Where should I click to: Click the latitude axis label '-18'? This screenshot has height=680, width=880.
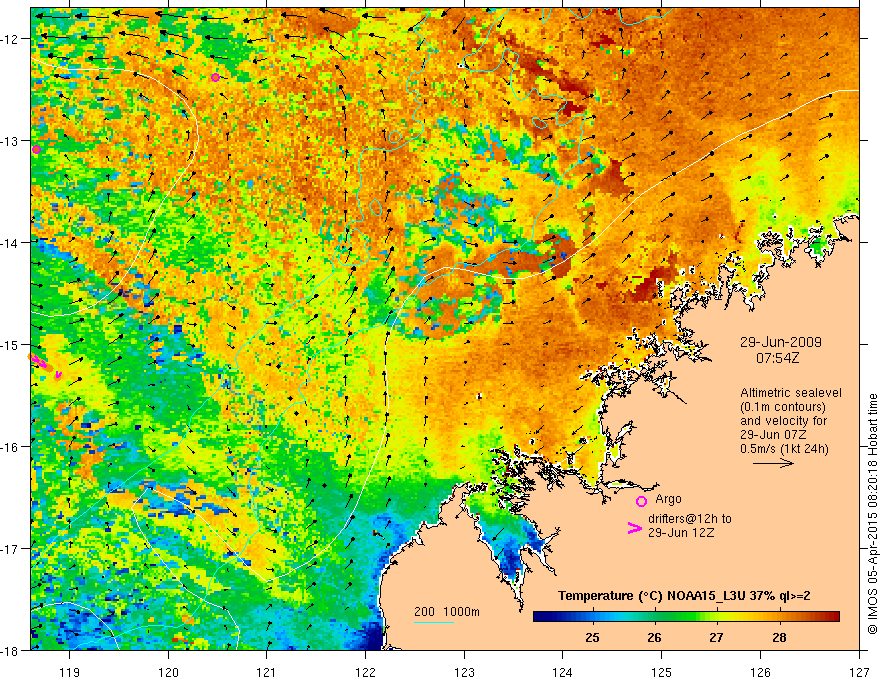coord(10,650)
